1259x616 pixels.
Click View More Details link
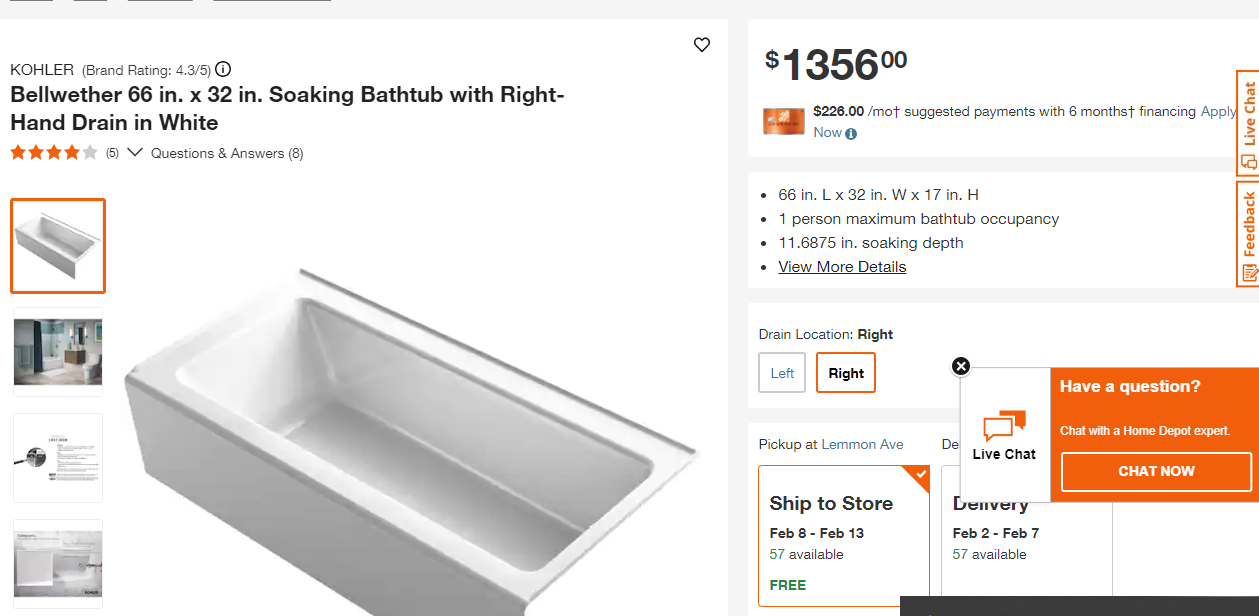coord(842,267)
